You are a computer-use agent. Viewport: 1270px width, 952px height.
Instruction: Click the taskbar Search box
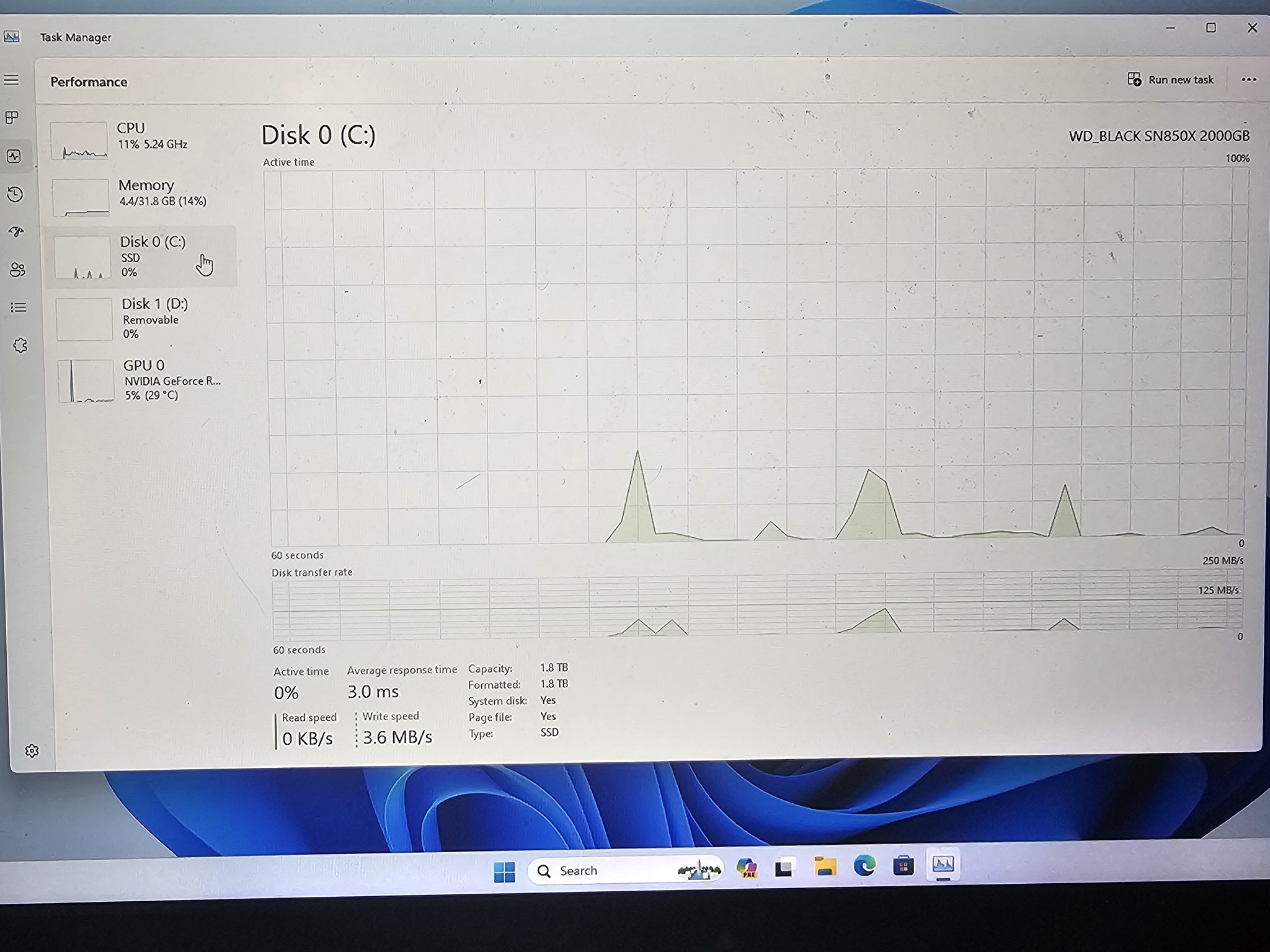(625, 870)
